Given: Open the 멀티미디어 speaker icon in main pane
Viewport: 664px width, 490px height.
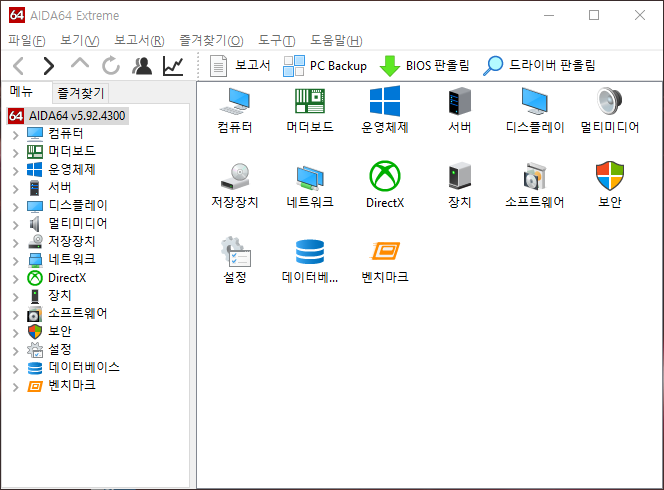Looking at the screenshot, I should coord(609,101).
